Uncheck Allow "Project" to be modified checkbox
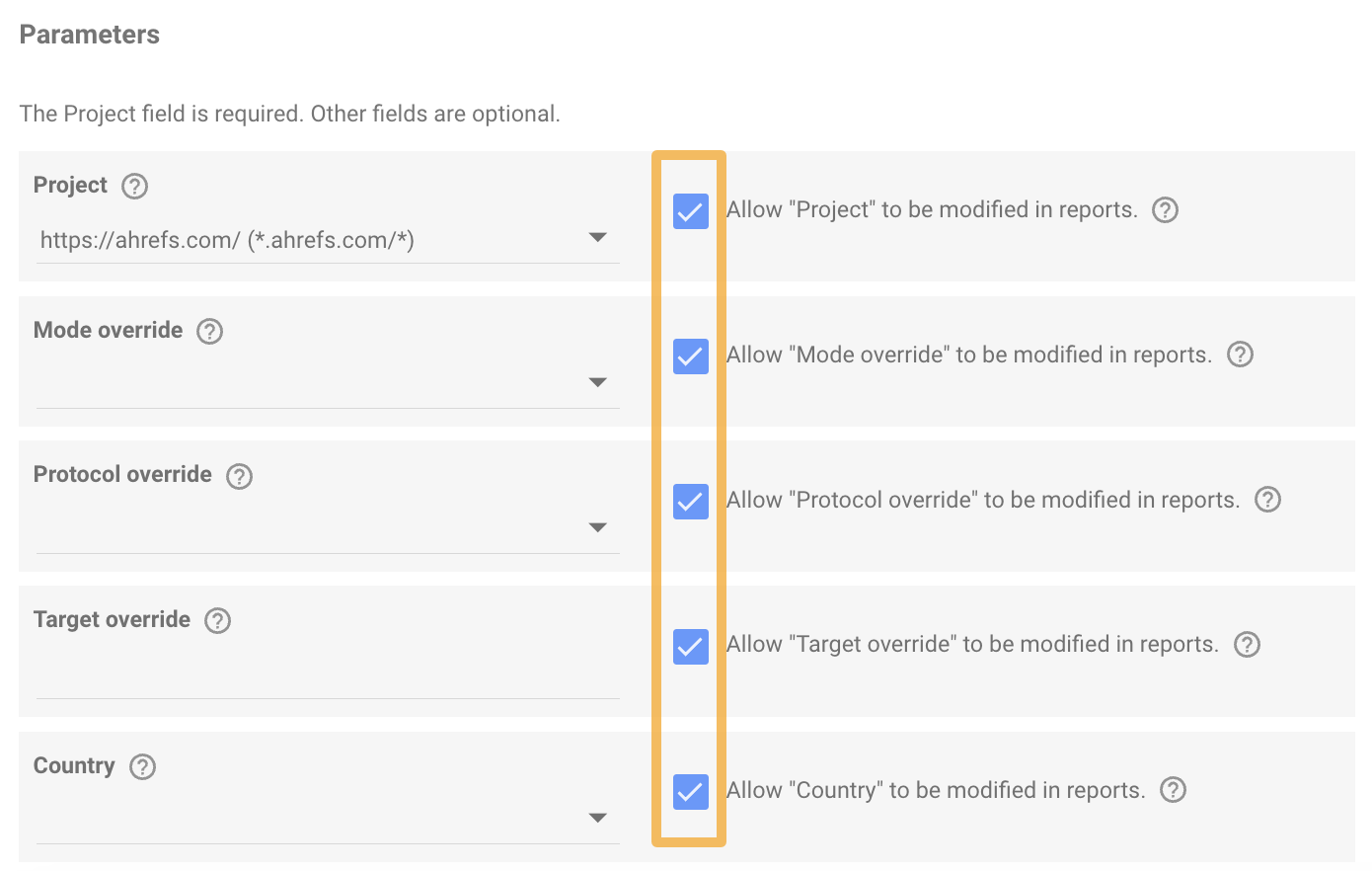The height and width of the screenshot is (871, 1372). coord(690,211)
